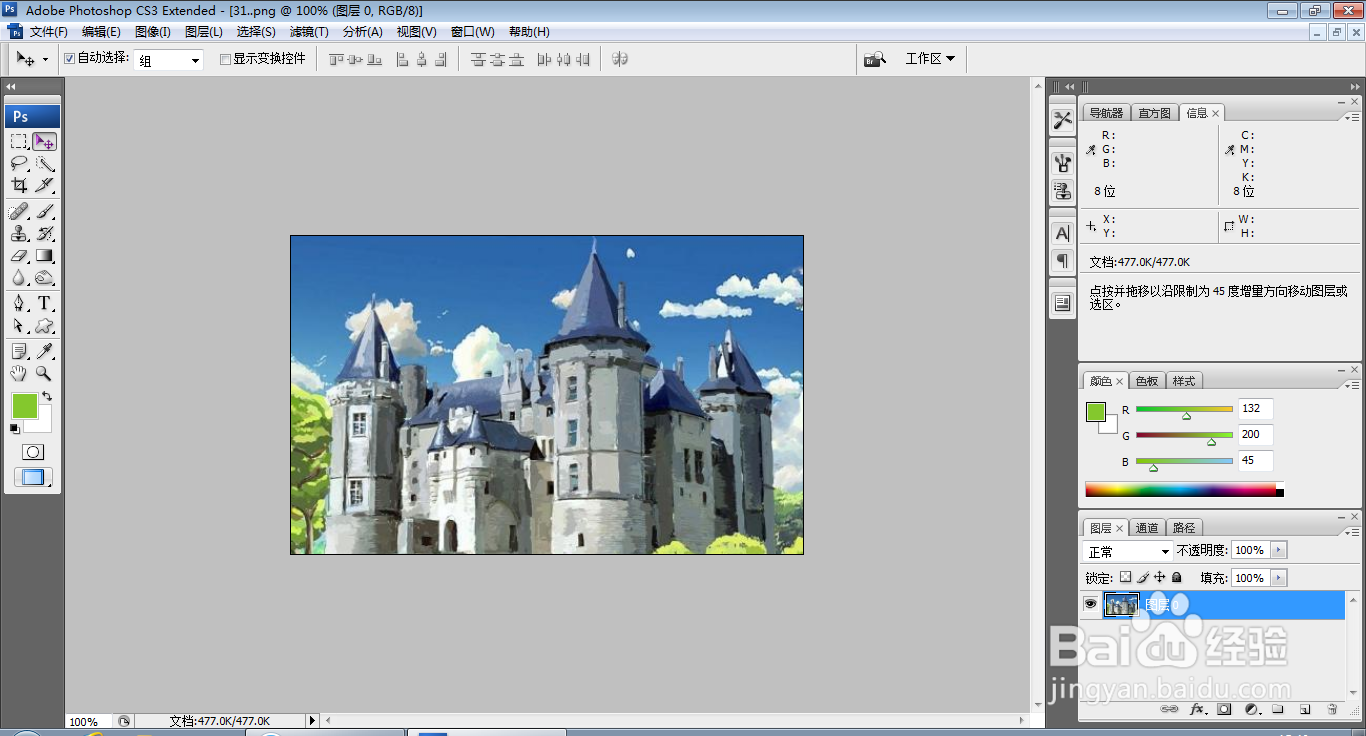1366x736 pixels.
Task: Toggle lock image pixels brush icon
Action: pos(1143,578)
